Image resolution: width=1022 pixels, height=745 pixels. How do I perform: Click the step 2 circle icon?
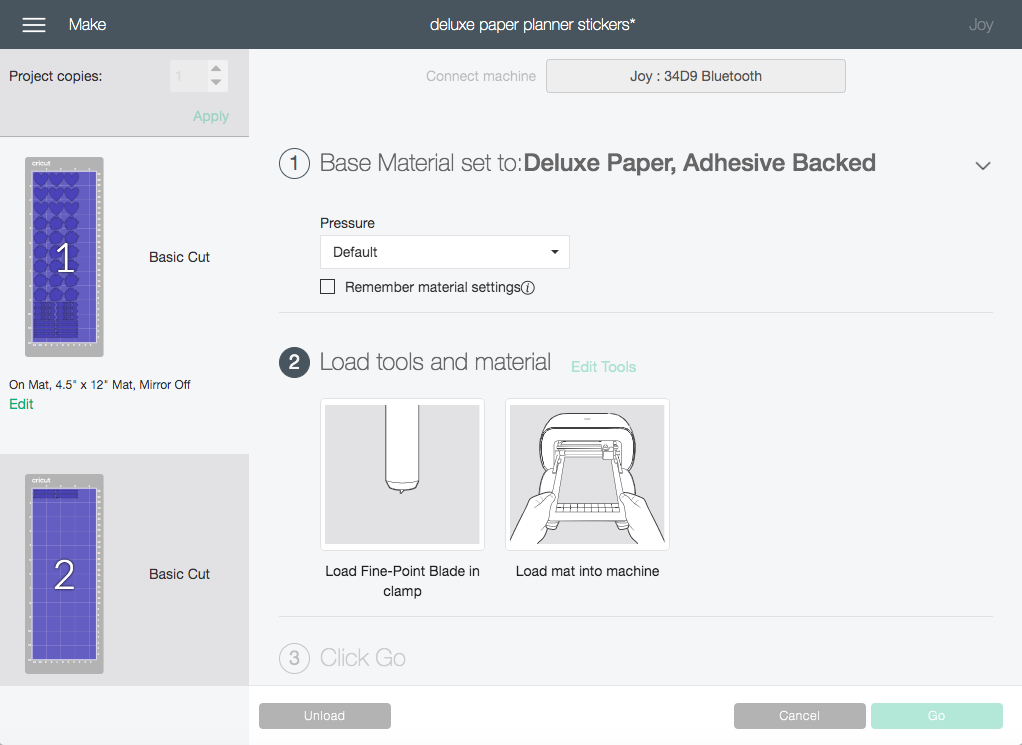point(295,362)
